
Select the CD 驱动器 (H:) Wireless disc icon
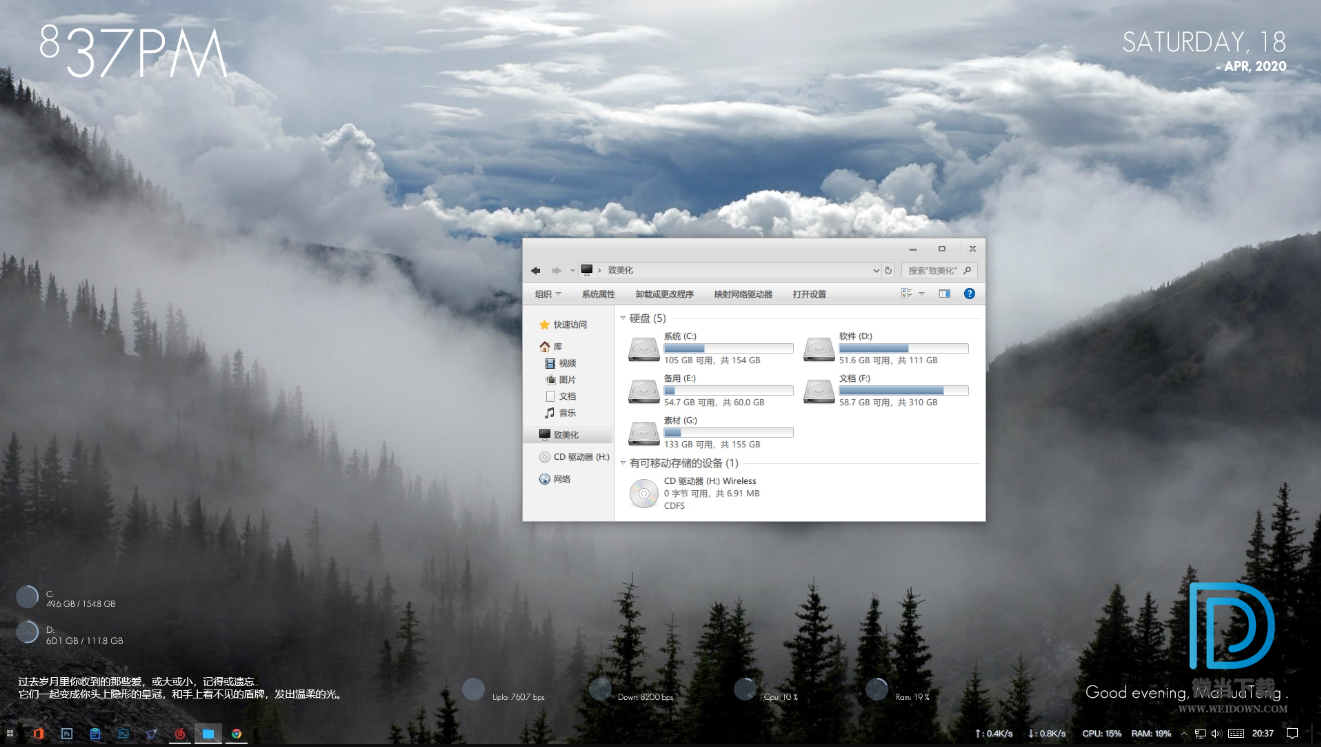pyautogui.click(x=644, y=493)
